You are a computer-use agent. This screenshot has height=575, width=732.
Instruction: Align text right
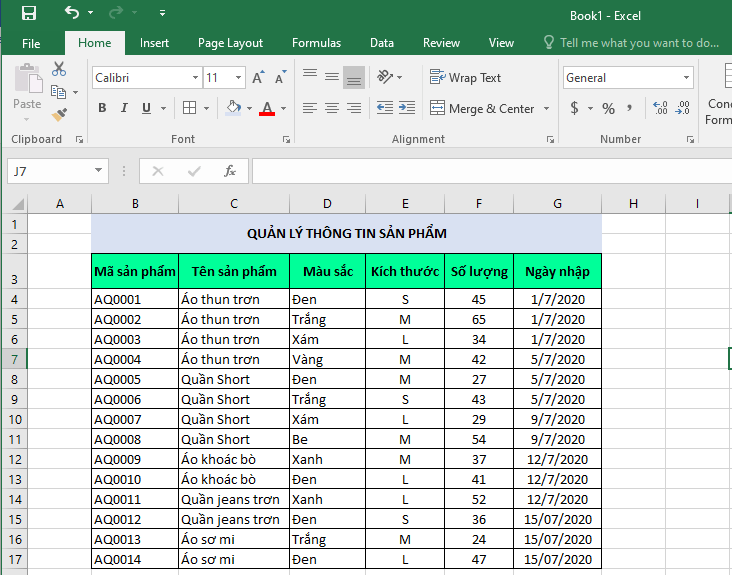pos(354,108)
